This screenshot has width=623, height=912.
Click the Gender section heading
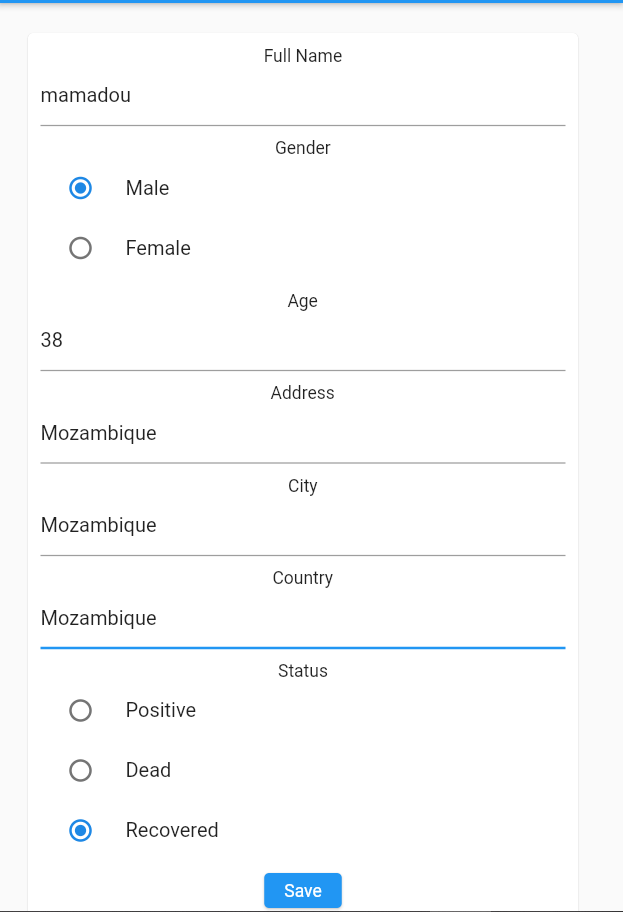(x=302, y=148)
